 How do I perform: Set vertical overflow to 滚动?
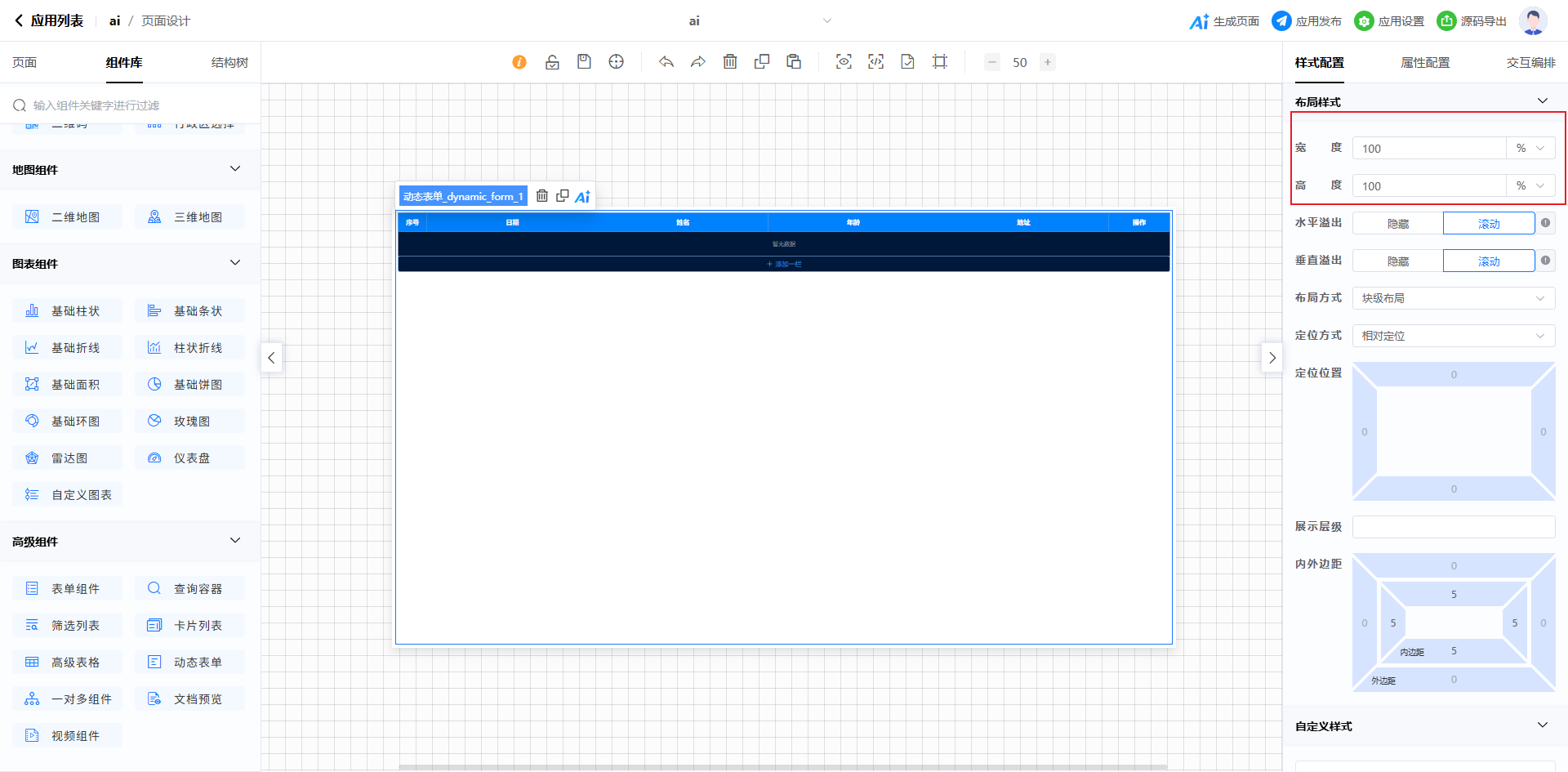(1488, 261)
